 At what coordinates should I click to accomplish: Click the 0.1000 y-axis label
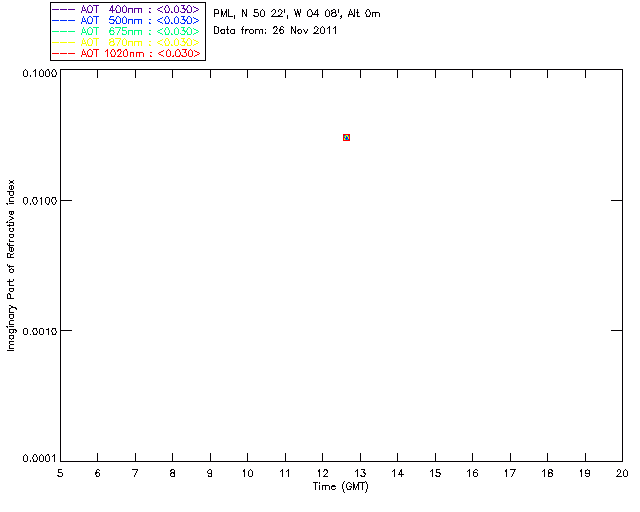(x=40, y=73)
